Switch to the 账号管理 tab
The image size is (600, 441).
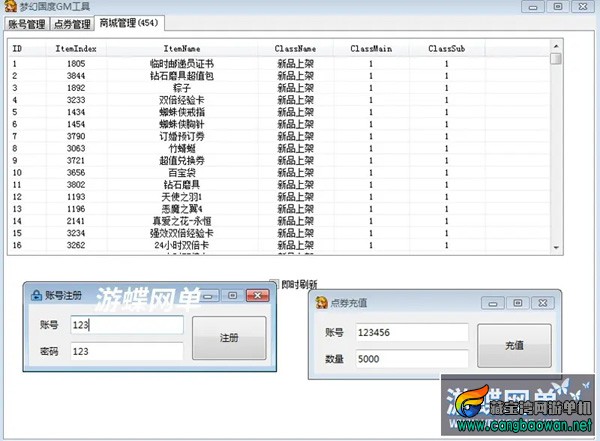[26, 24]
